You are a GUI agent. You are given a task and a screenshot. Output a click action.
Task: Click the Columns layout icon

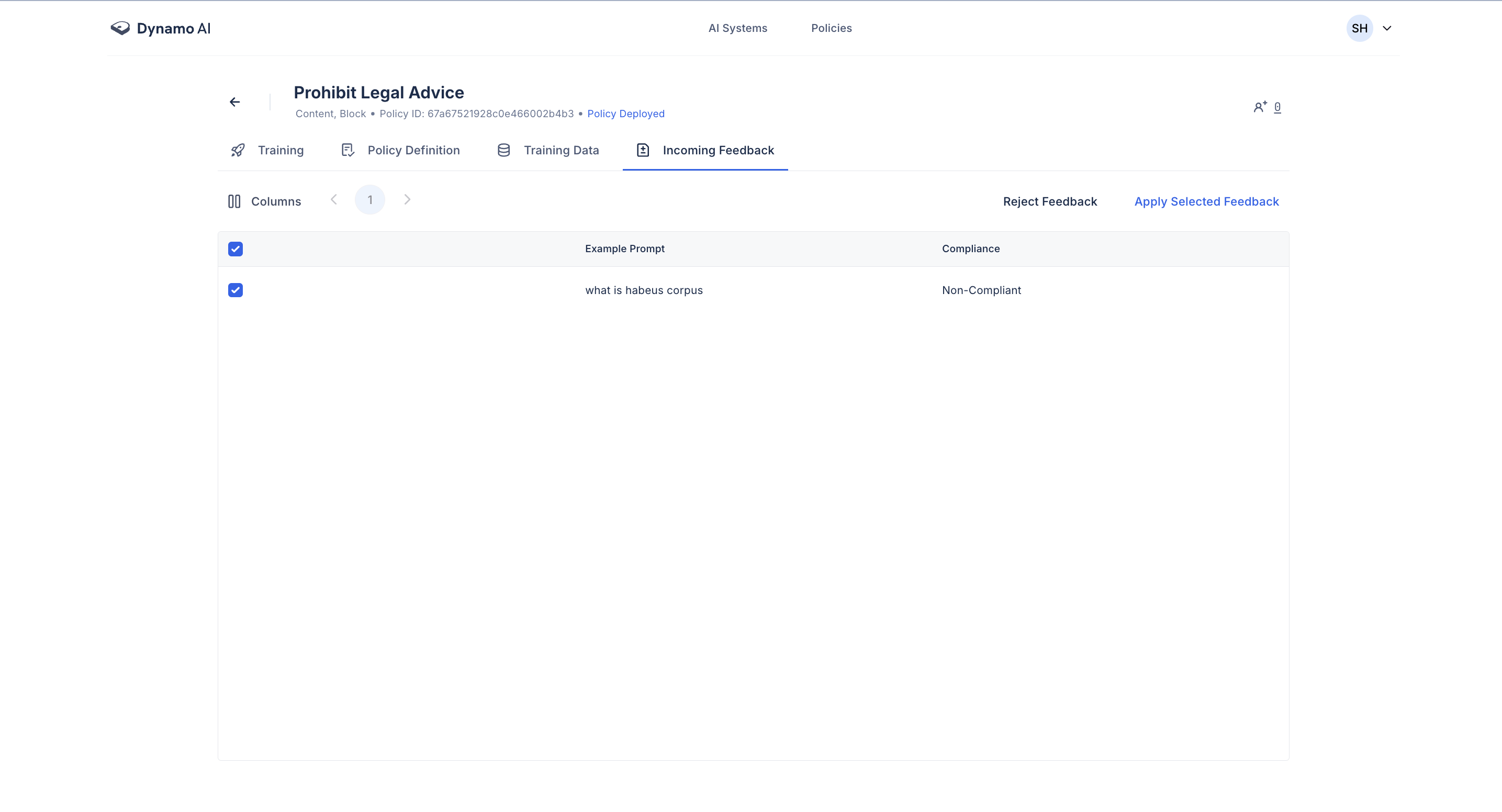coord(234,201)
